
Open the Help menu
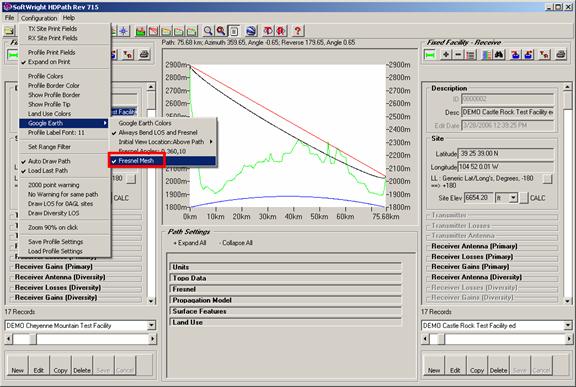[69, 18]
